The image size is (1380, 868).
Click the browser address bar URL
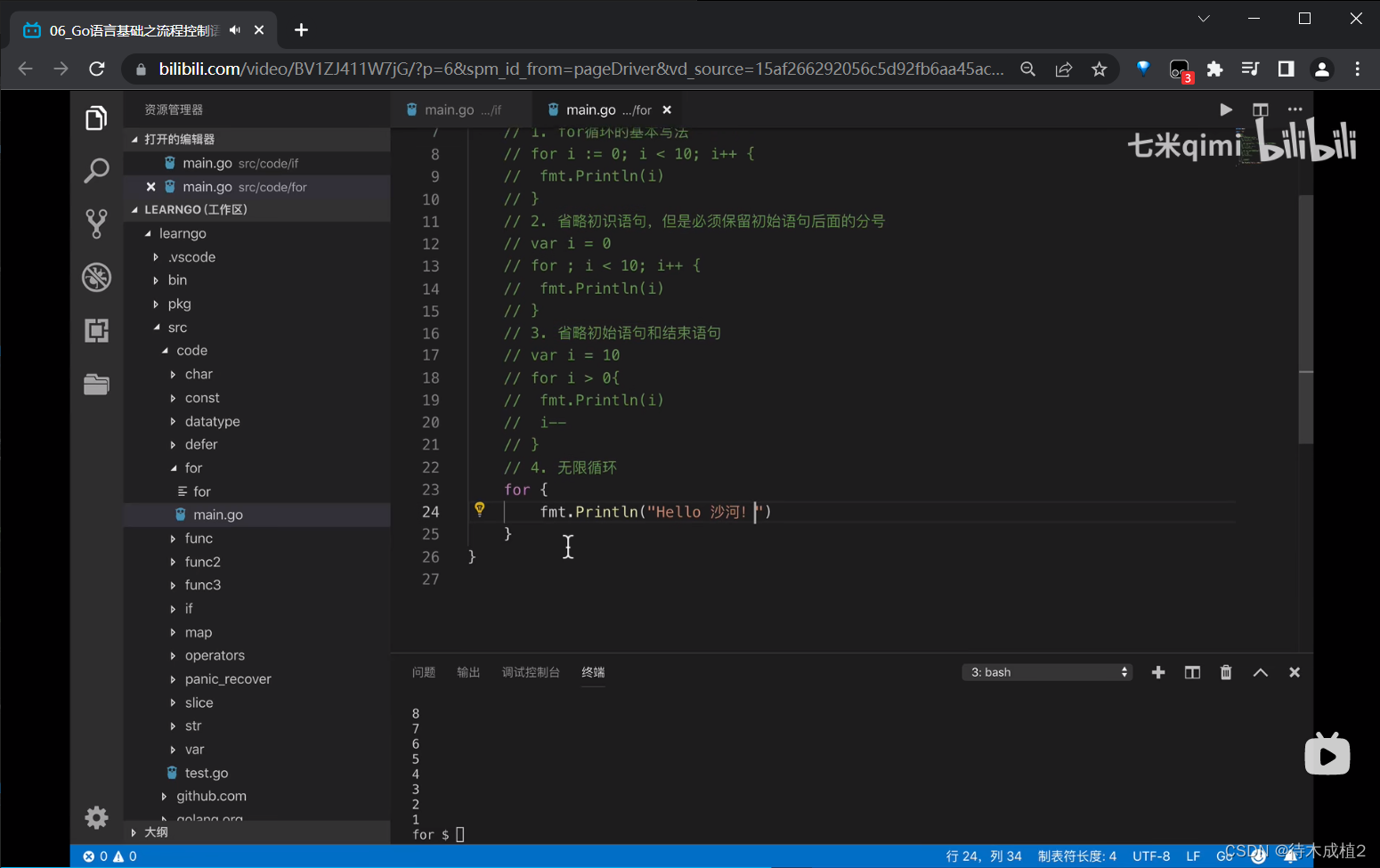(580, 69)
